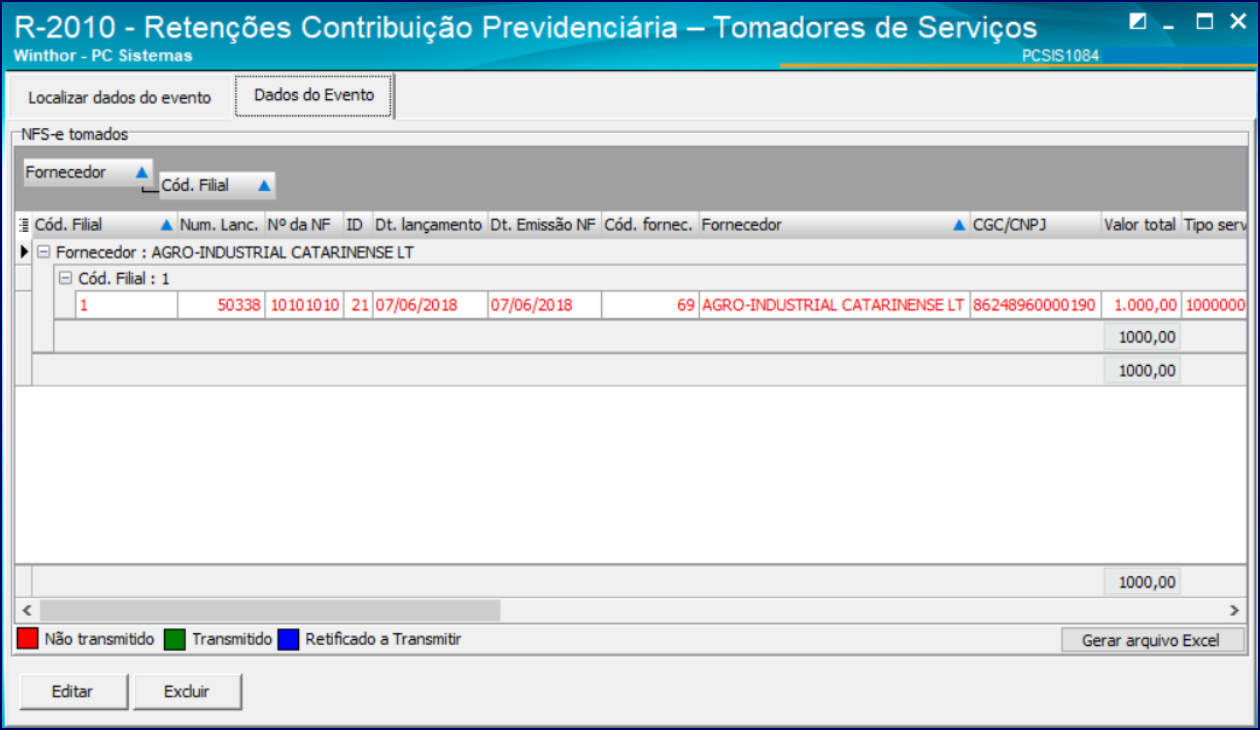1260x730 pixels.
Task: Click the window restore-down icon in title bar
Action: tap(1138, 21)
